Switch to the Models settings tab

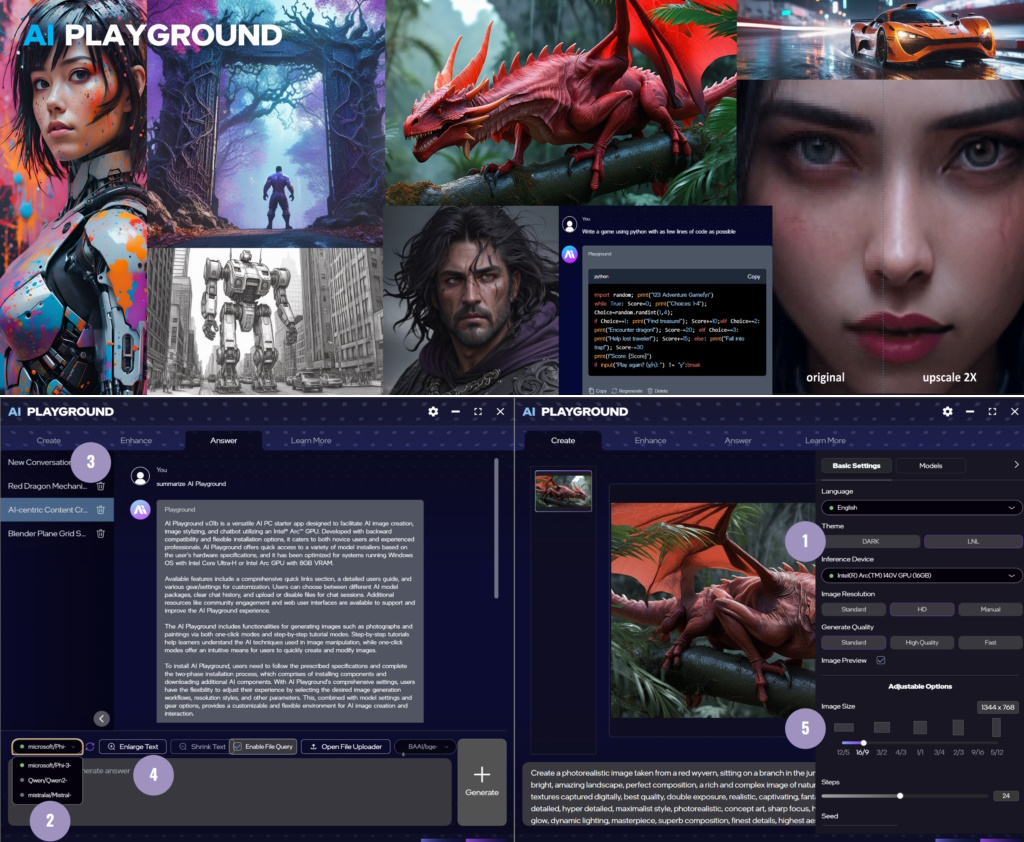tap(930, 465)
